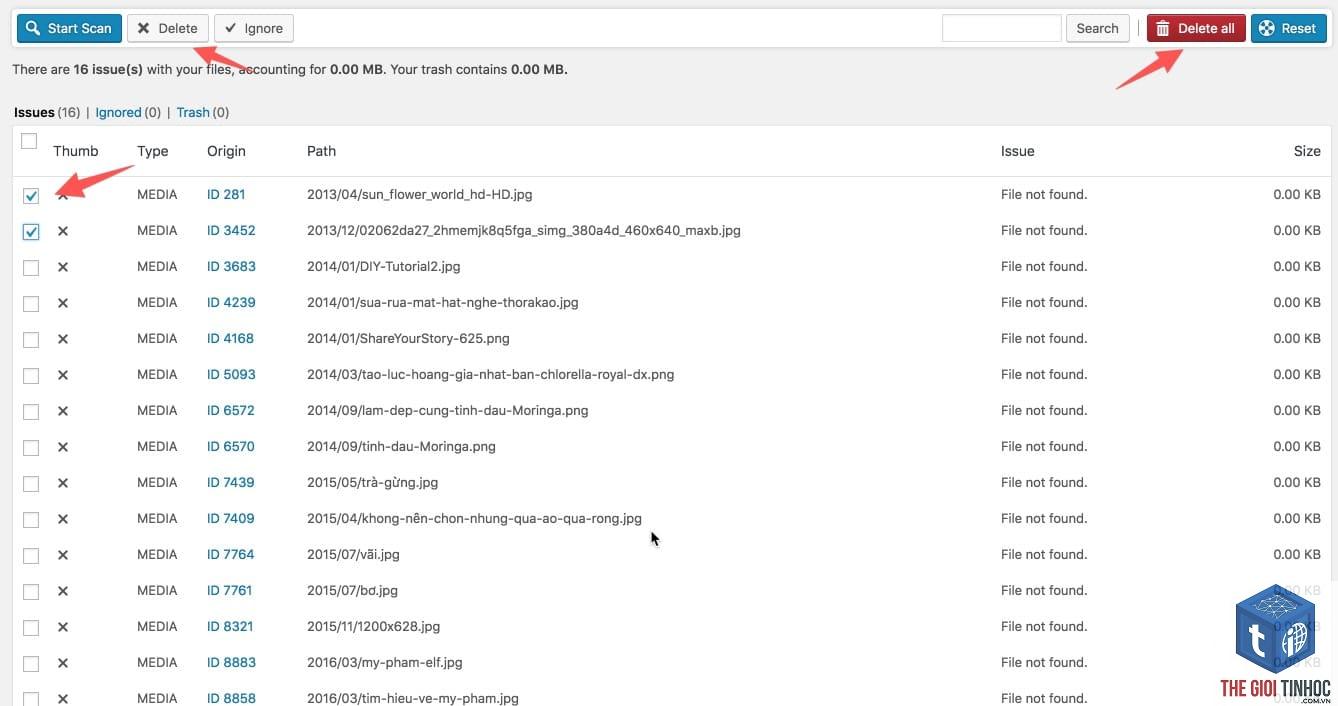The height and width of the screenshot is (706, 1338).
Task: Open the ID 8321 link
Action: [x=230, y=626]
